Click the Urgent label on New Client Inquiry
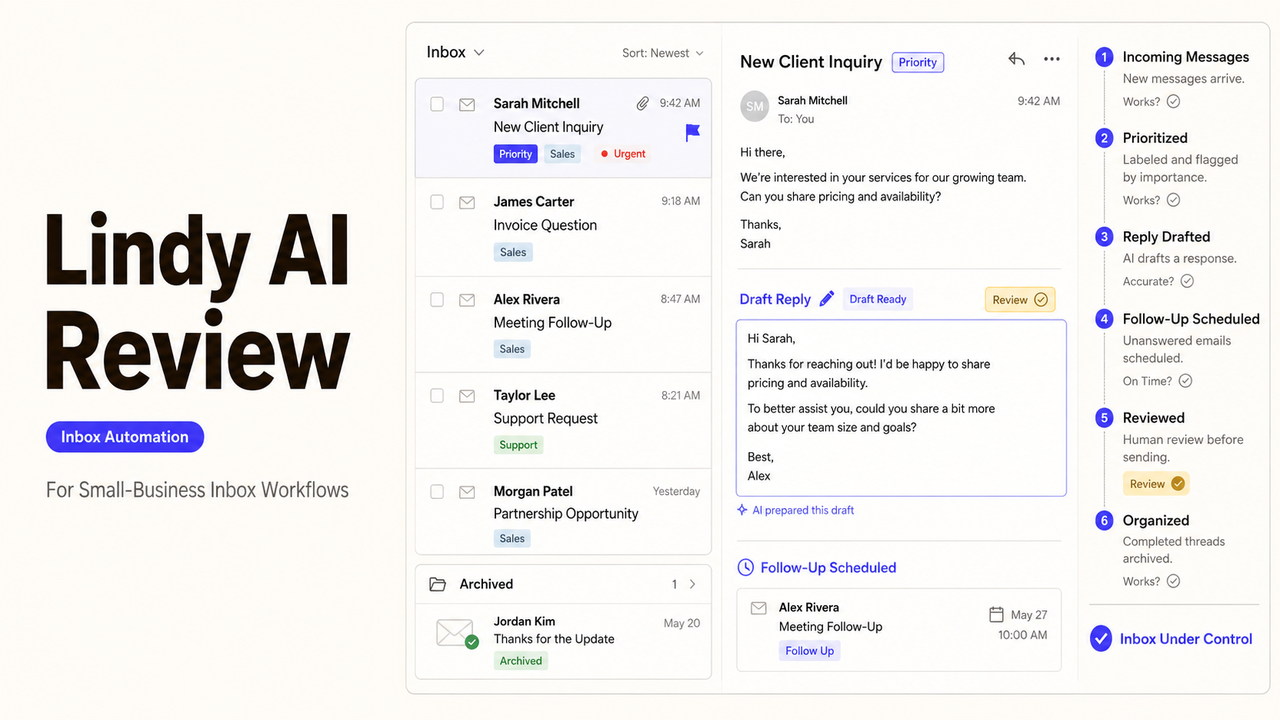The height and width of the screenshot is (720, 1280). [x=622, y=154]
